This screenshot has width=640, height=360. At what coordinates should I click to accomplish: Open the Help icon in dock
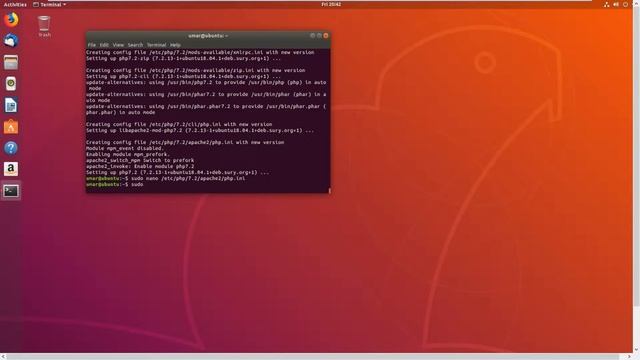tap(11, 148)
